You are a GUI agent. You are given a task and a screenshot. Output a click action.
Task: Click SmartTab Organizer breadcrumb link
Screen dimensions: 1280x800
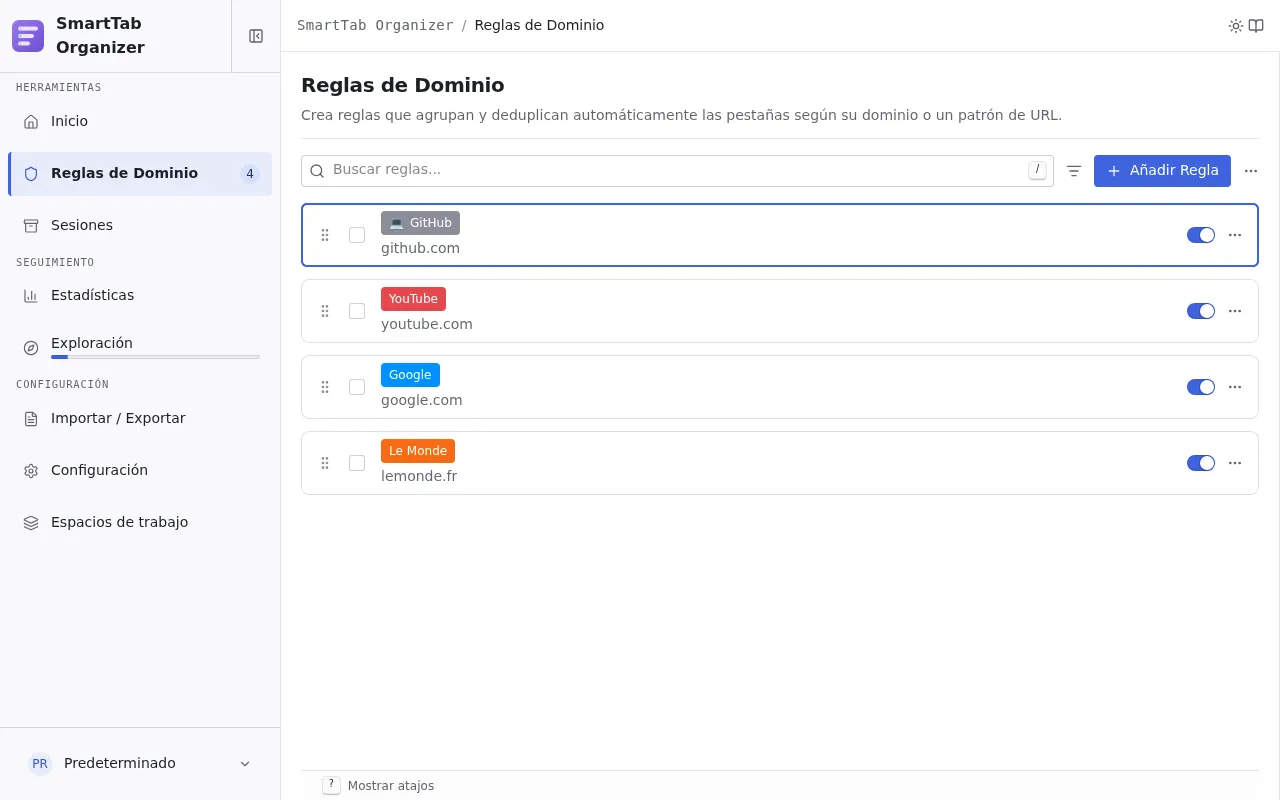(x=375, y=25)
